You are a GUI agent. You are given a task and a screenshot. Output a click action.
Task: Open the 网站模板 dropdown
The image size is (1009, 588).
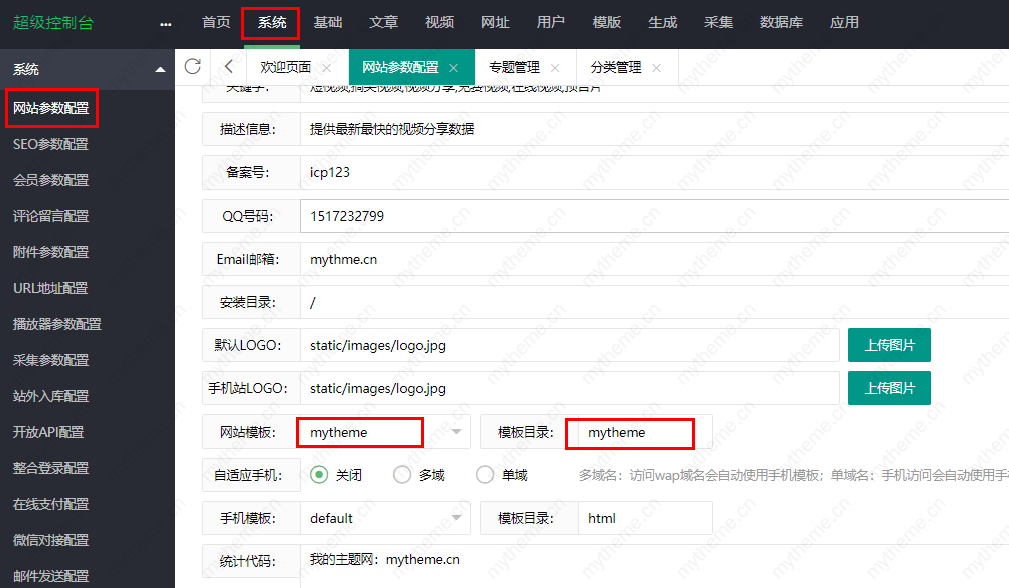(457, 432)
